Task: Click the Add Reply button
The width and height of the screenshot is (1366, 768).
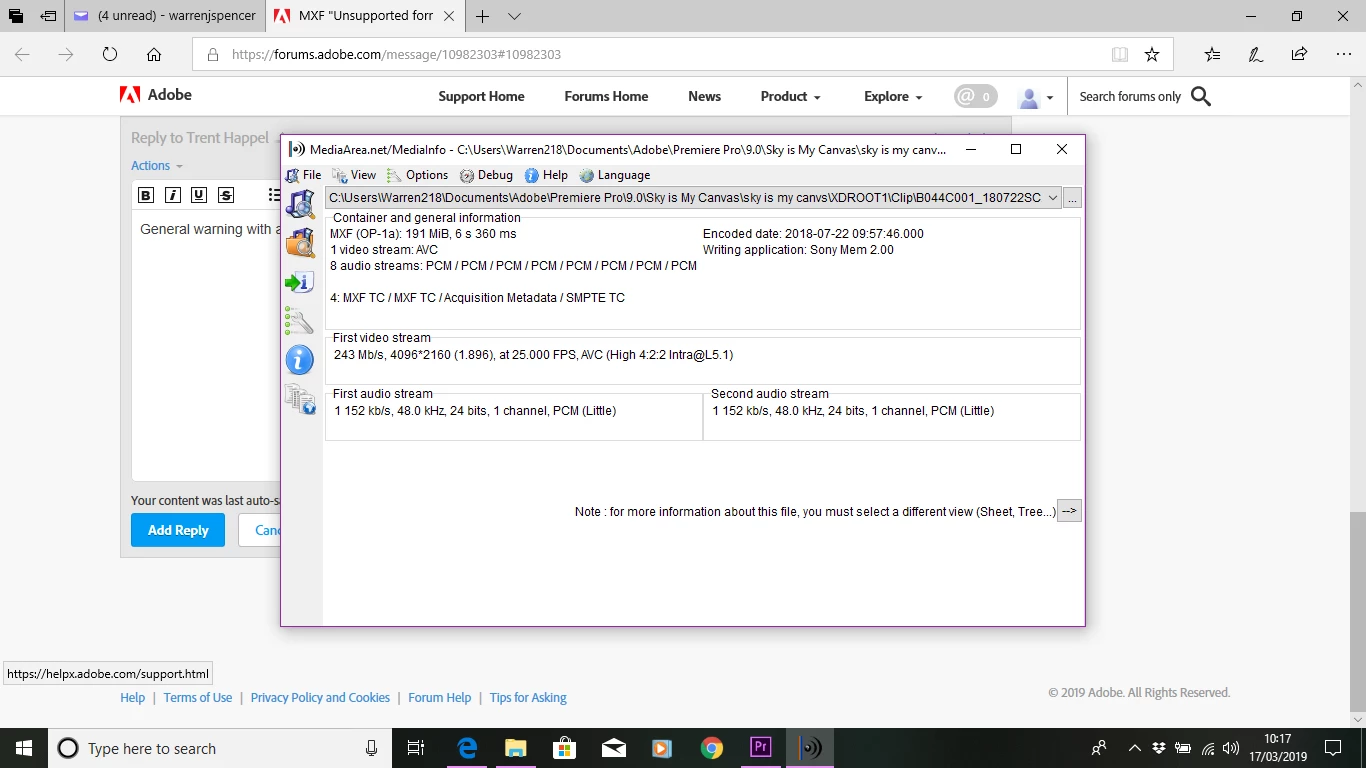Action: (178, 530)
